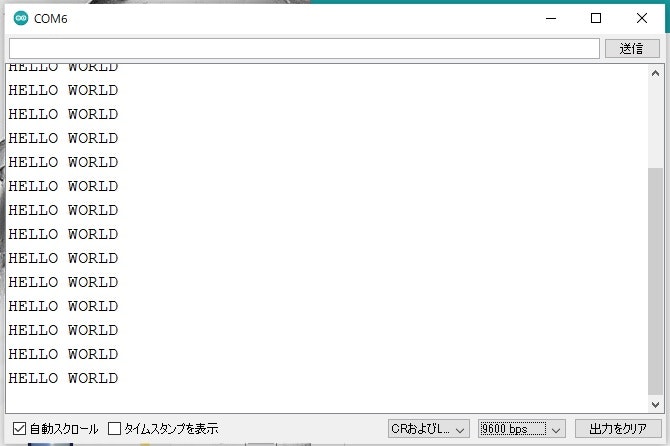Screen dimensions: 670x446
Task: Click the 送信 send button
Action: [632, 48]
